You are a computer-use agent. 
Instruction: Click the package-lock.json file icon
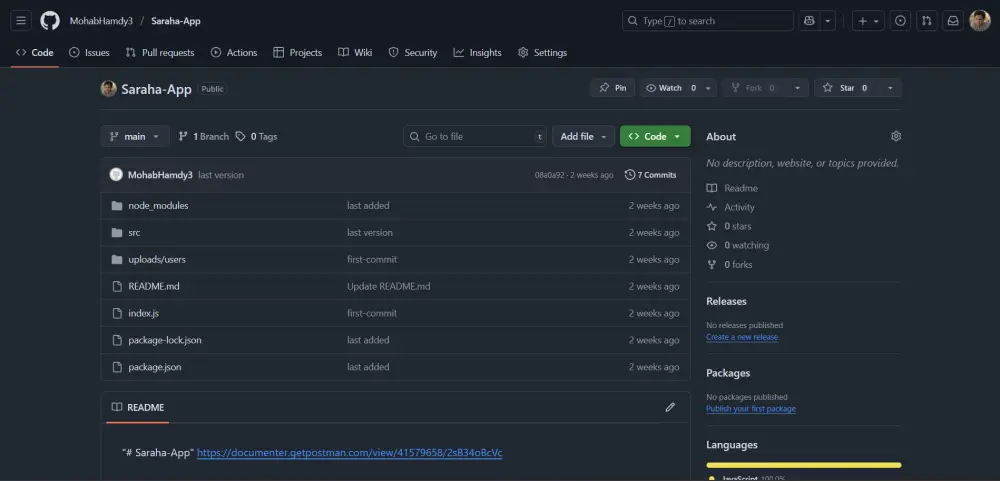(x=117, y=339)
